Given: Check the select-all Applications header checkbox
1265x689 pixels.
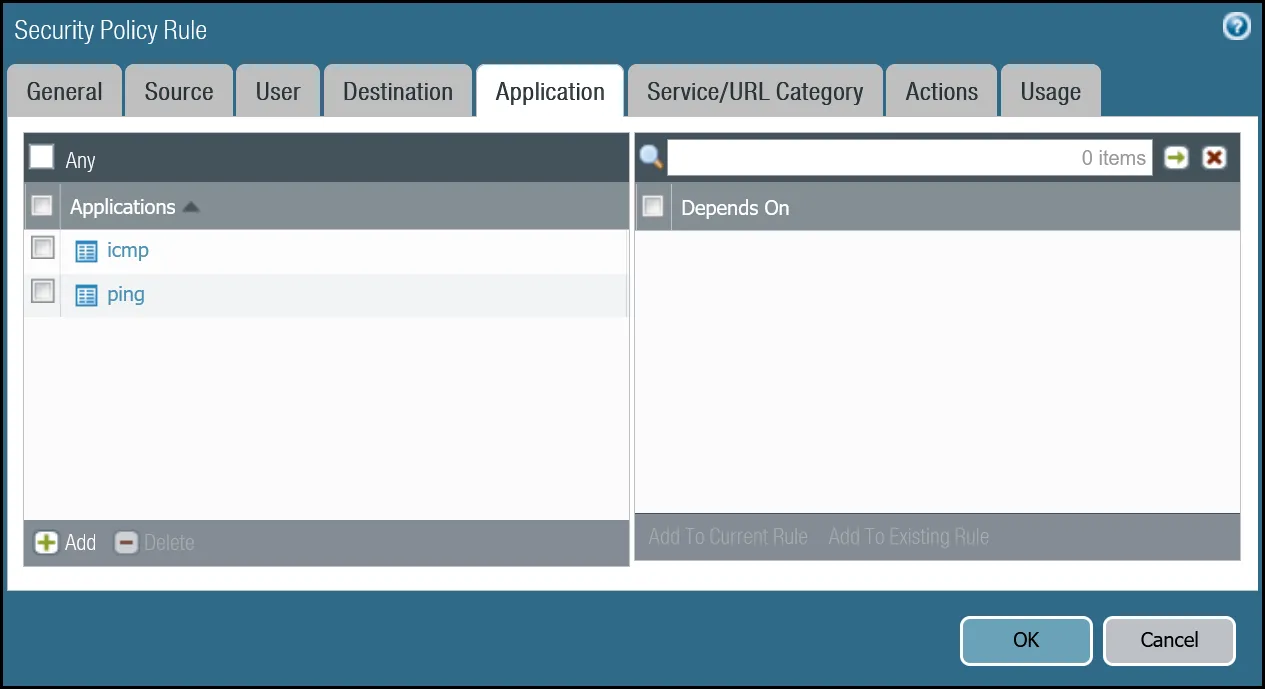Looking at the screenshot, I should click(x=42, y=204).
